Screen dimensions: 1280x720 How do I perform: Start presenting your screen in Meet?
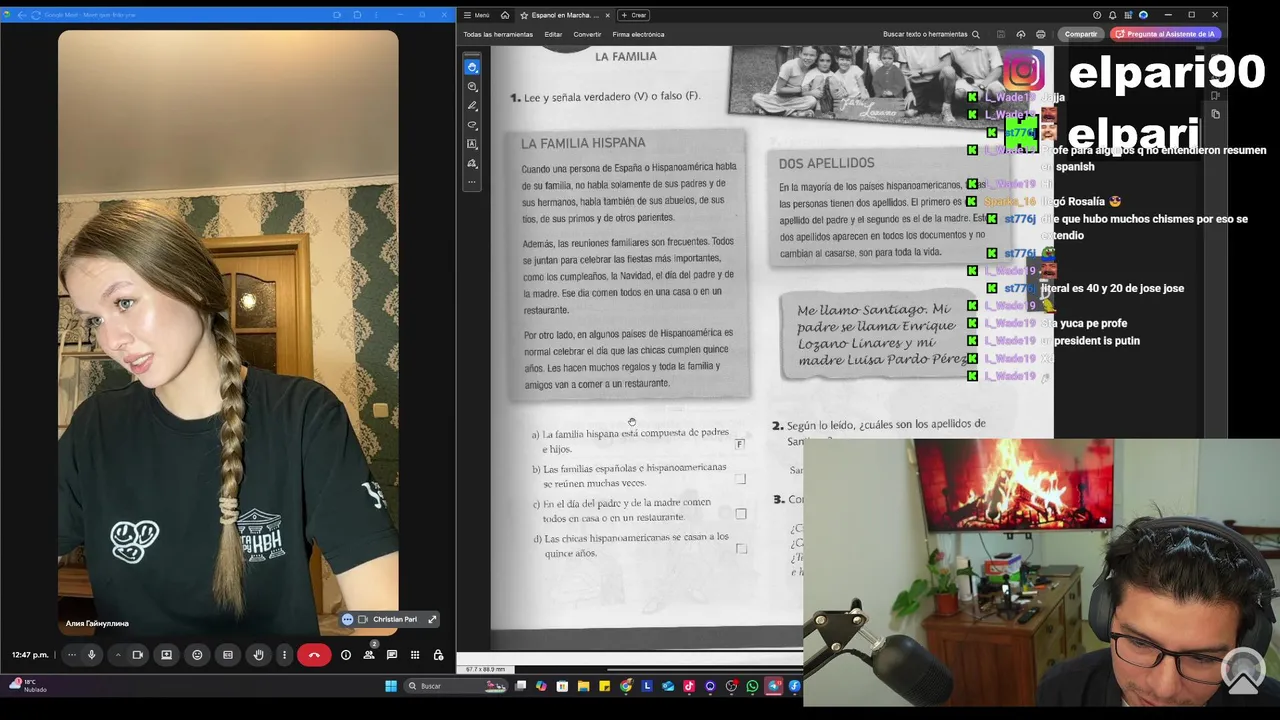point(167,655)
